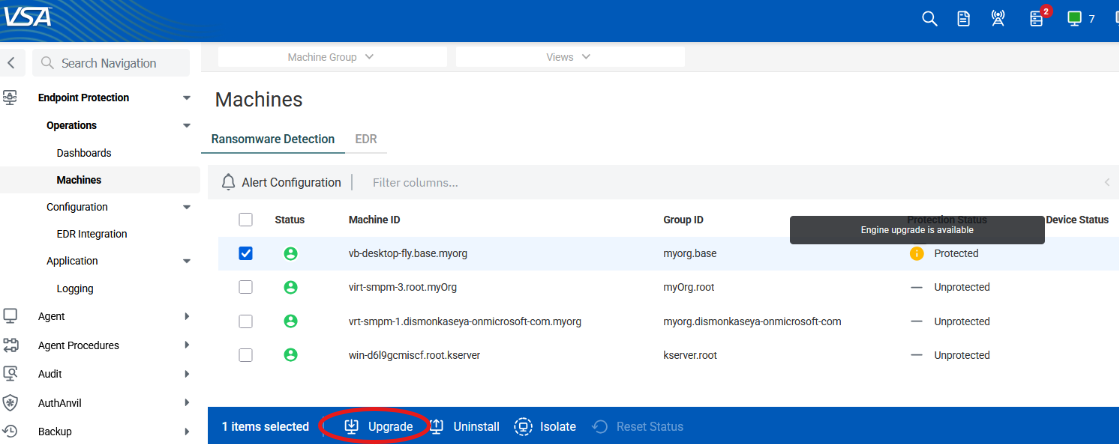
Task: Open Dashboards in the navigation
Action: [x=84, y=153]
